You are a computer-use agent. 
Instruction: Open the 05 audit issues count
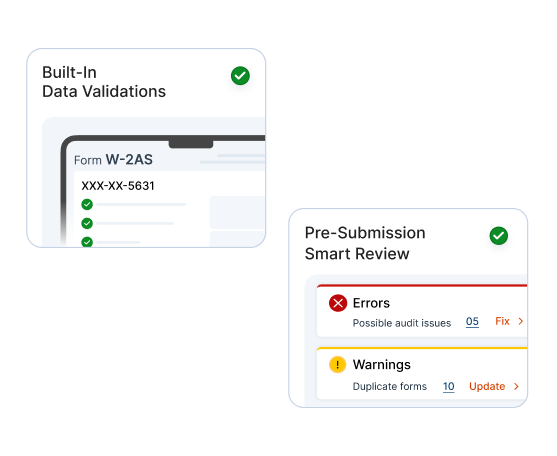click(472, 321)
